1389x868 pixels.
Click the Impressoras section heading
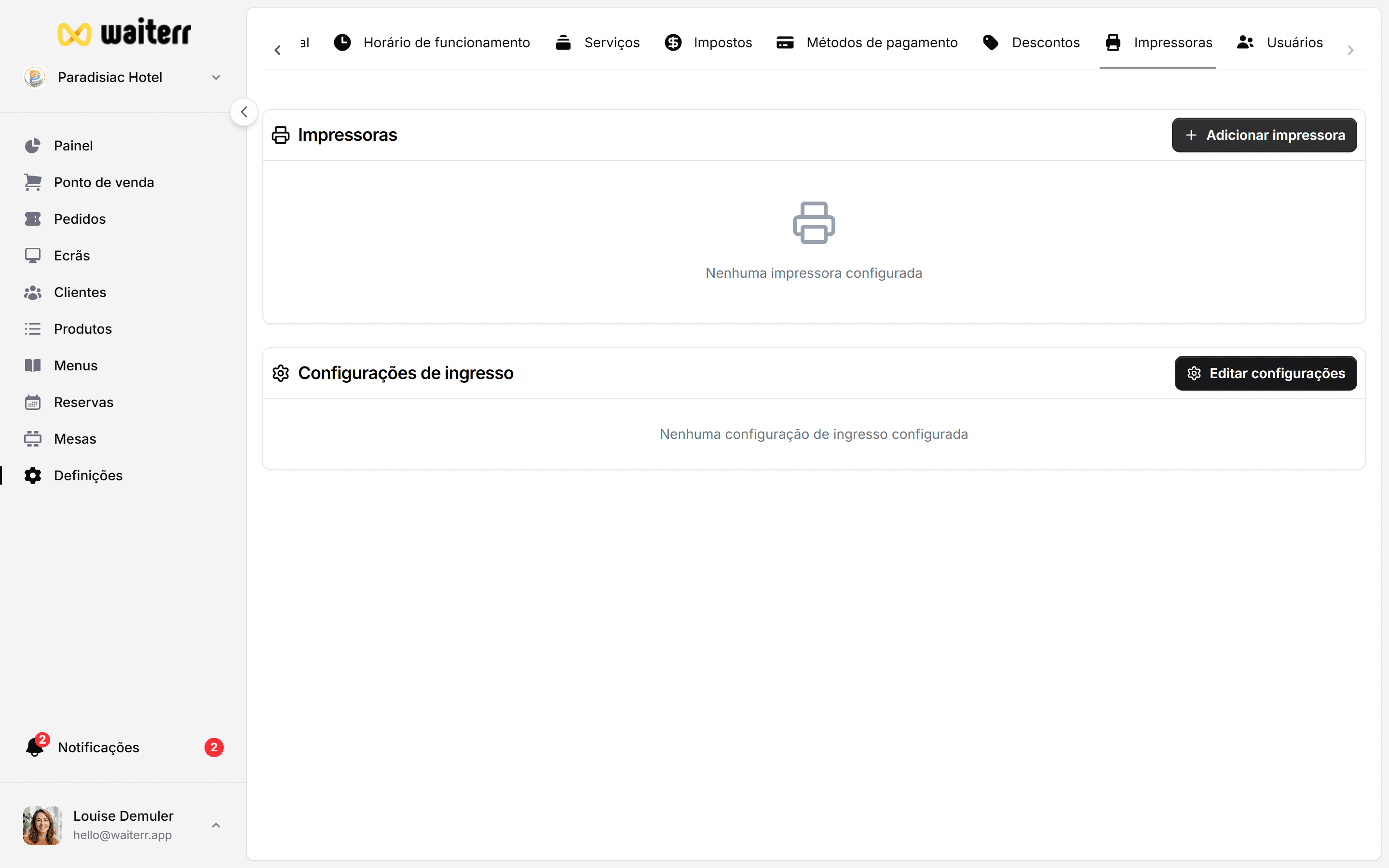(x=347, y=135)
